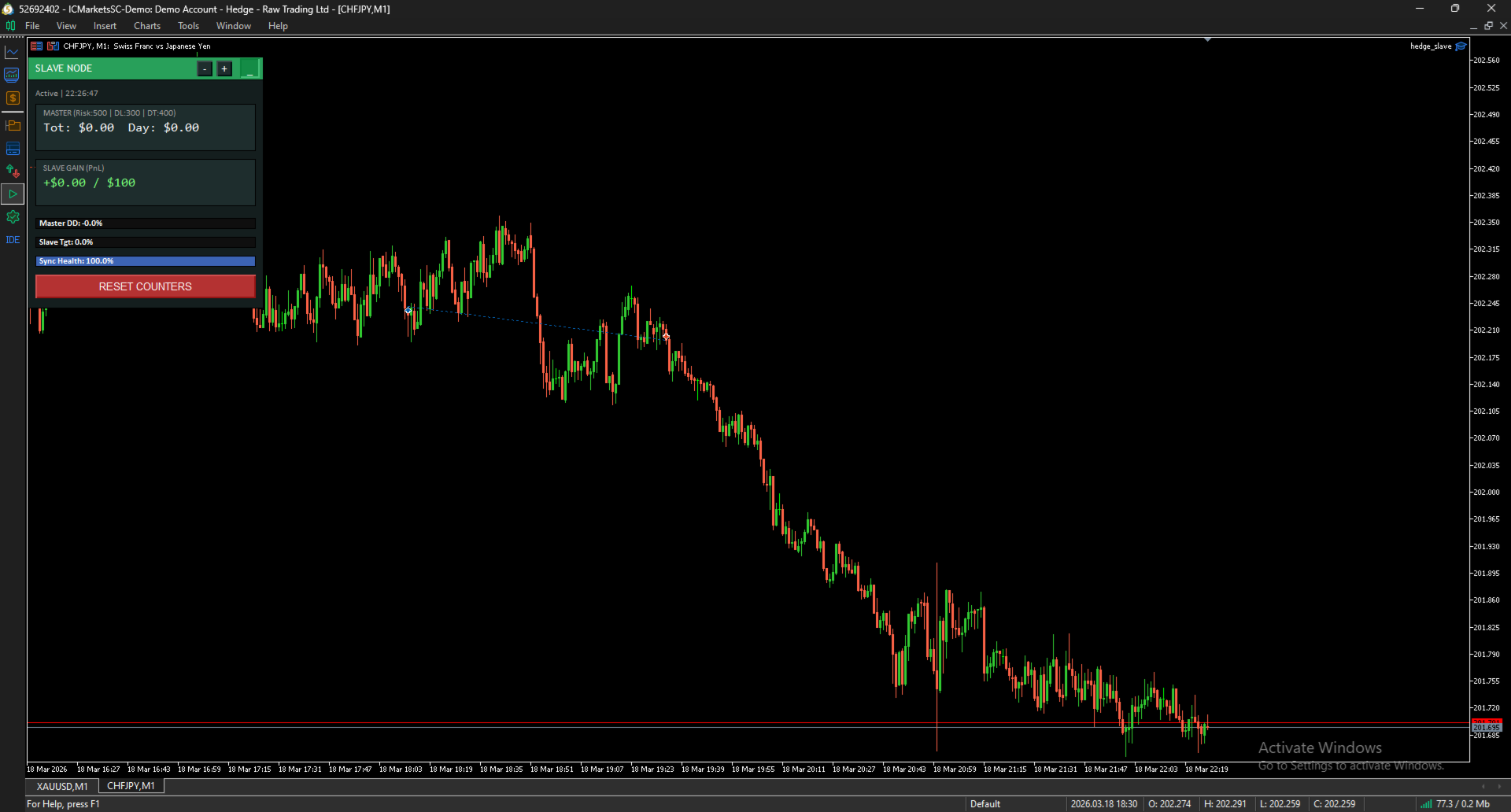Click the blue trade entry marker on chart
The image size is (1511, 812).
[x=408, y=311]
